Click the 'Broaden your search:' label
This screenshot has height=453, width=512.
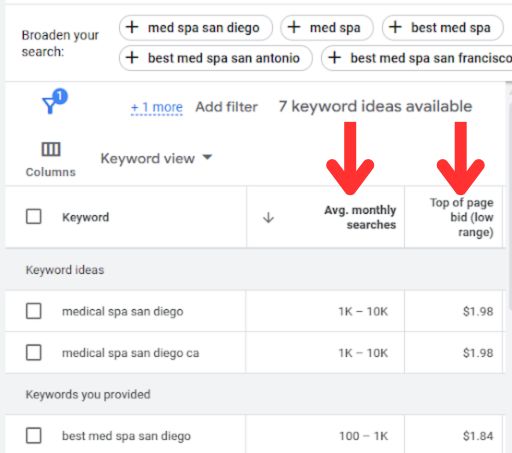(x=60, y=43)
